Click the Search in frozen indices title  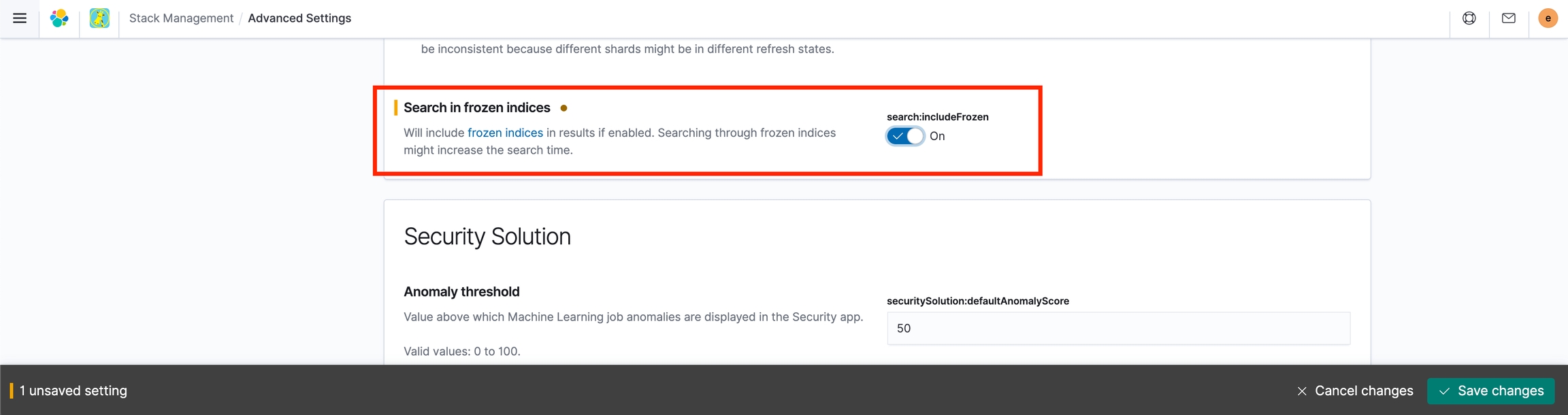coord(476,107)
